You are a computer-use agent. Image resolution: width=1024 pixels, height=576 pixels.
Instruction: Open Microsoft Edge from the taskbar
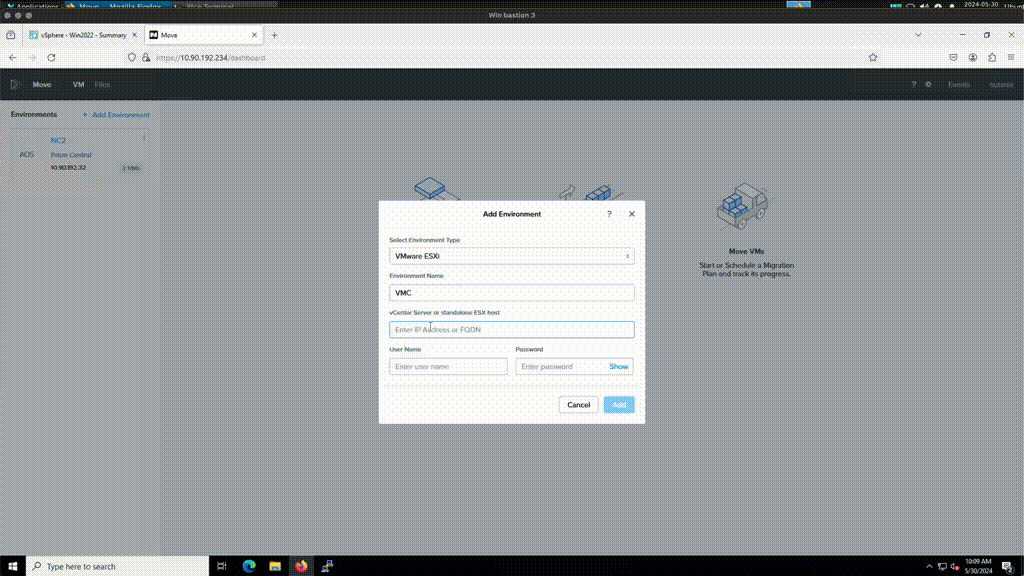249,566
